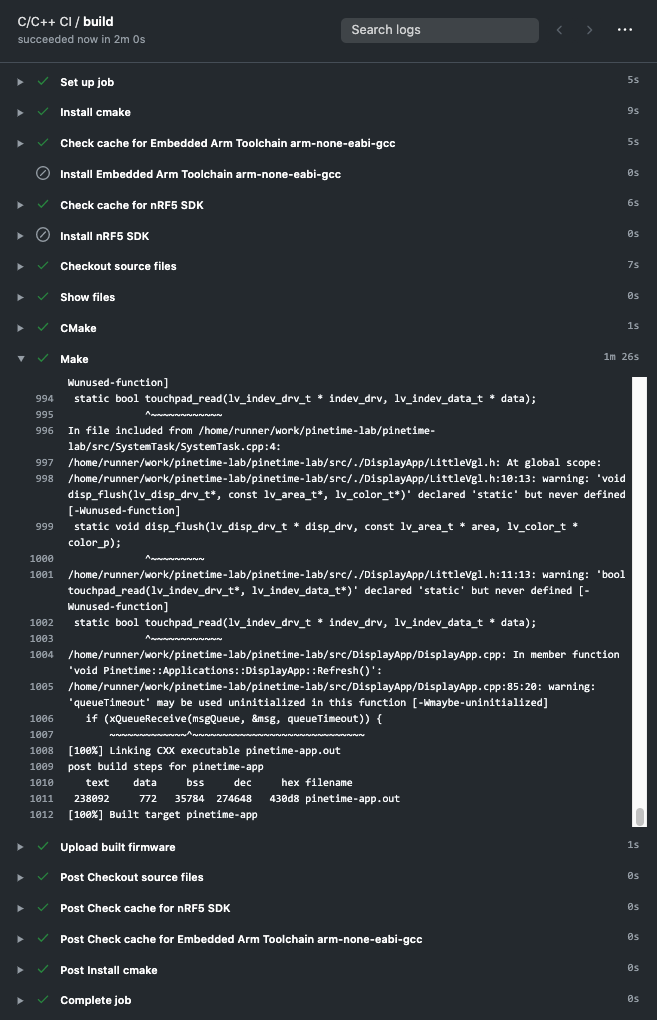Click success checkmark beside Set up job

pos(42,82)
